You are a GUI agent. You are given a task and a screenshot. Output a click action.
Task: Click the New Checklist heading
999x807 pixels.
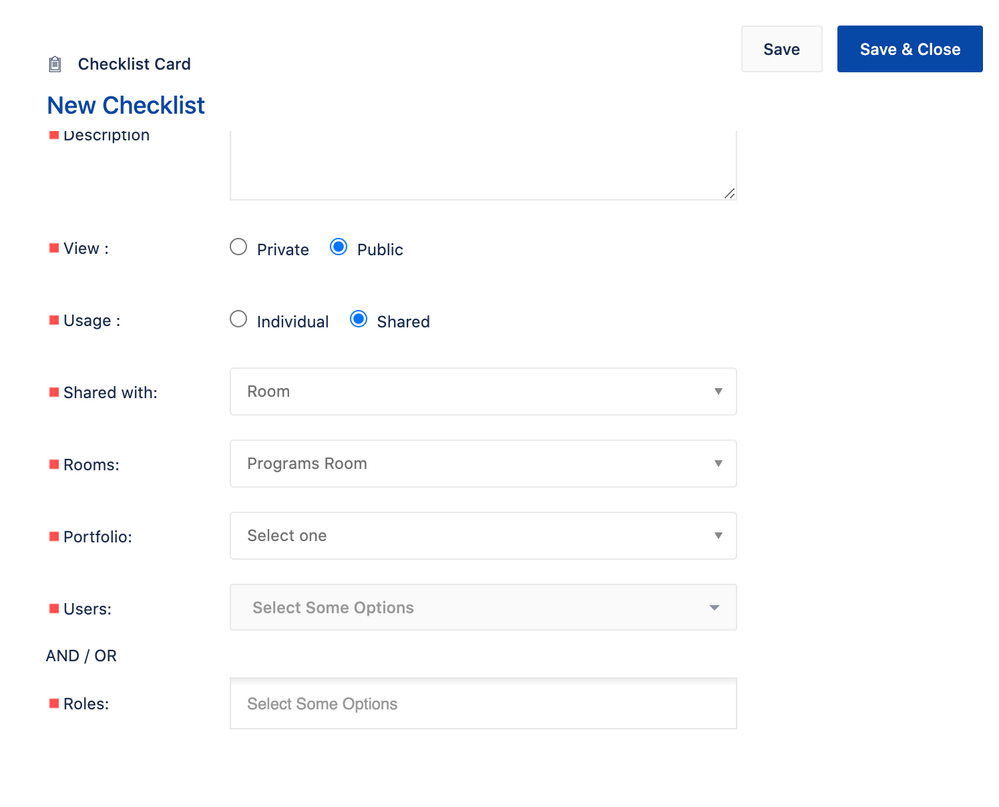126,105
